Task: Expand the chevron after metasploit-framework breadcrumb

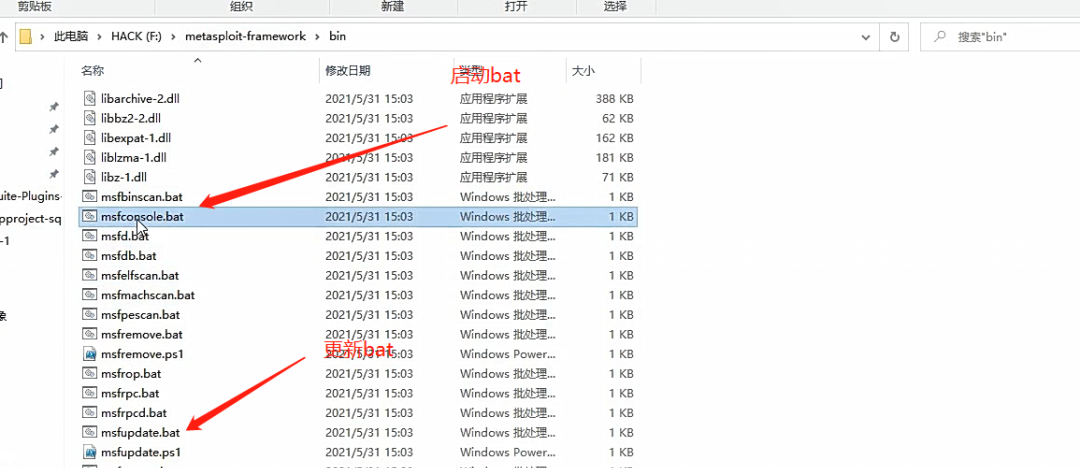Action: pyautogui.click(x=317, y=37)
